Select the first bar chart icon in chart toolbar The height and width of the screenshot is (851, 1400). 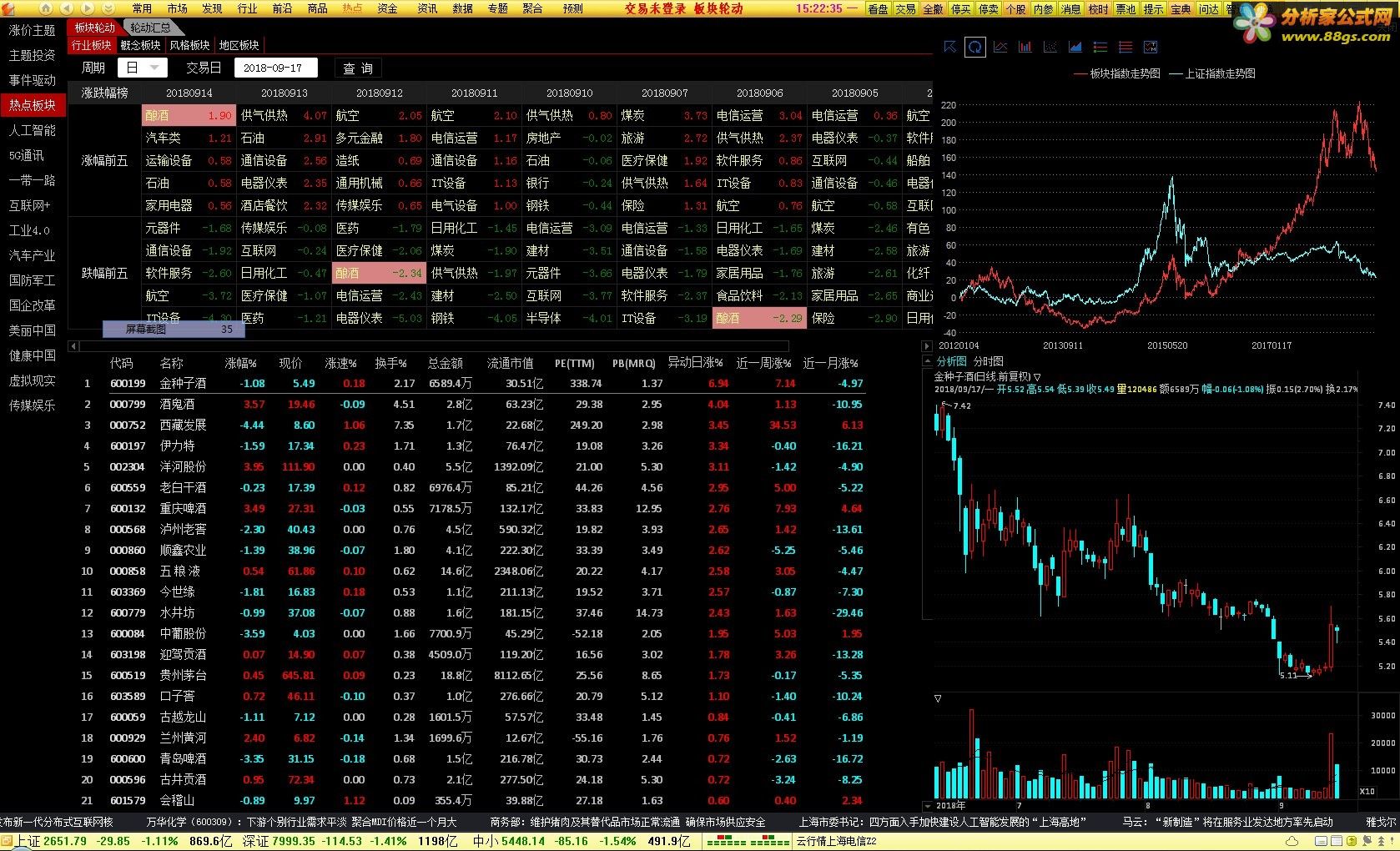coord(1025,48)
